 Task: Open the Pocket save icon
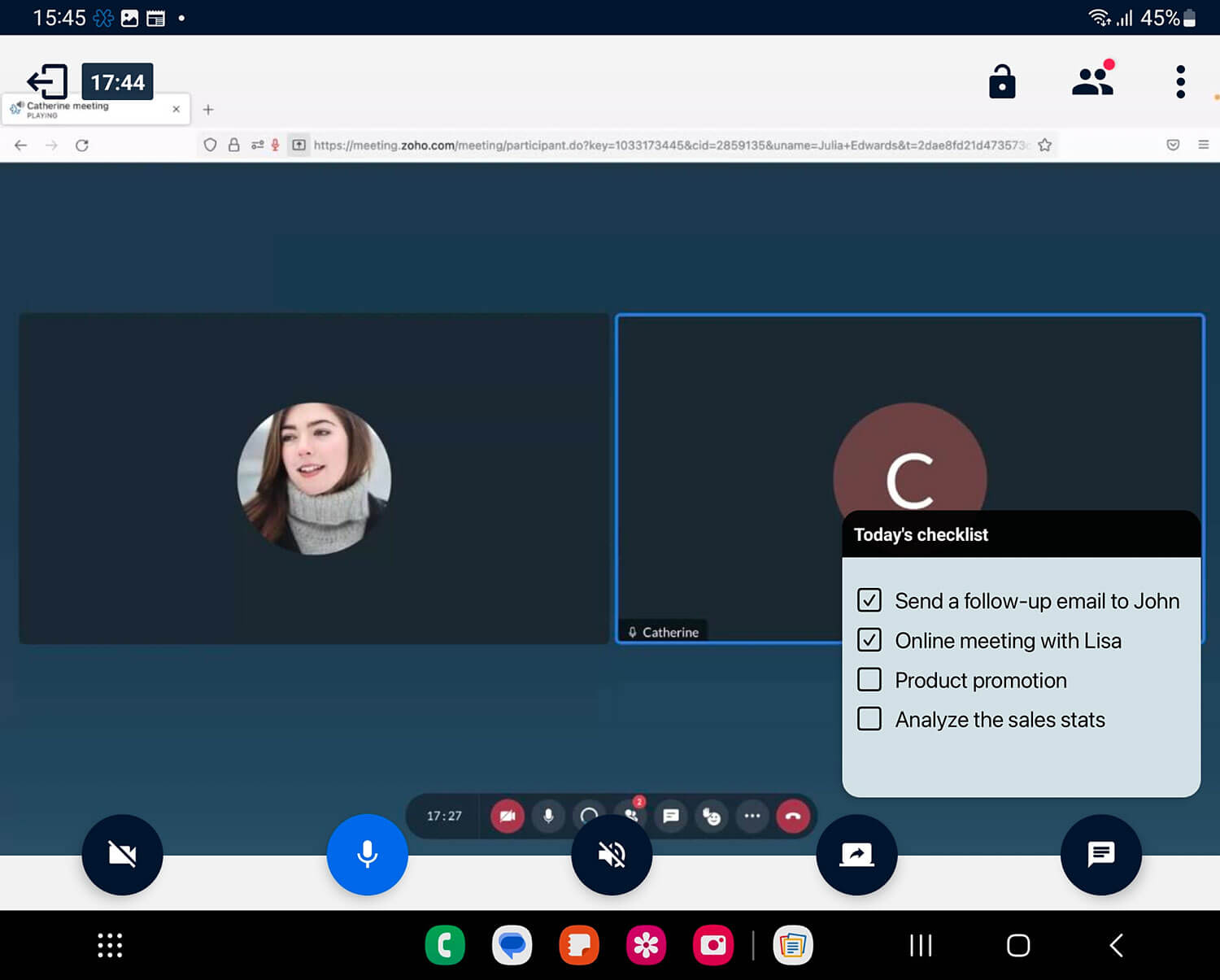point(1173,145)
